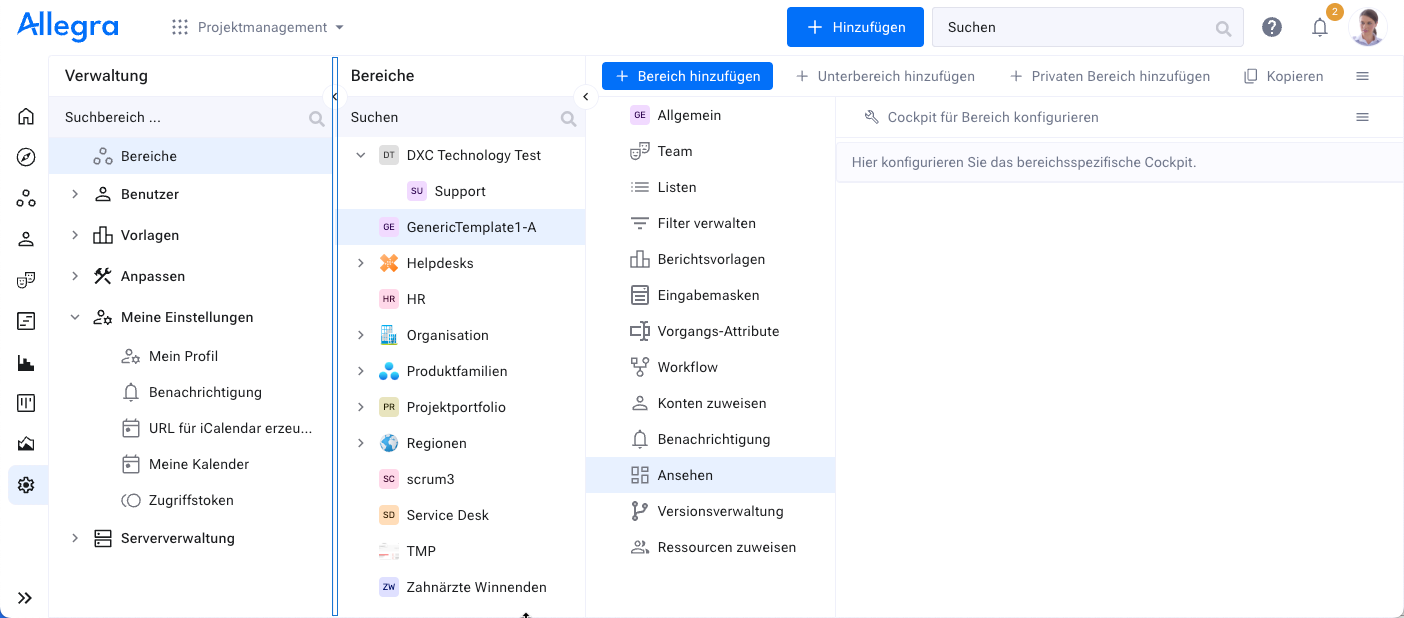Image resolution: width=1404 pixels, height=618 pixels.
Task: Open the notifications bell
Action: (1320, 27)
